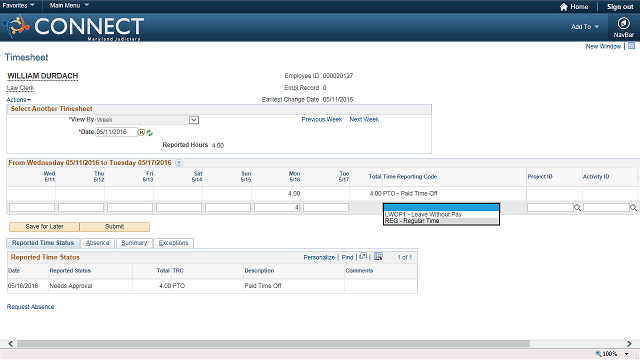Open the calendar picker beside the Date field
The image size is (640, 360).
[x=141, y=132]
